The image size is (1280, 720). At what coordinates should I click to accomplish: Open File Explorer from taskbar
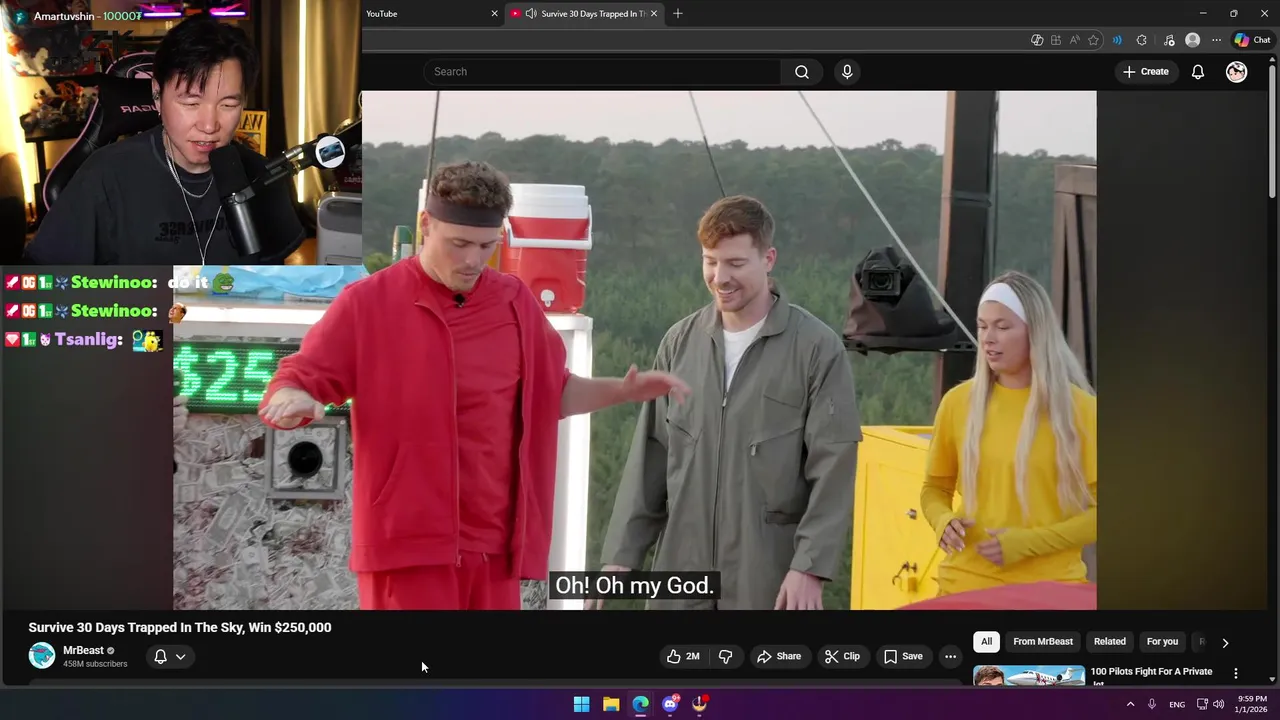click(x=611, y=704)
